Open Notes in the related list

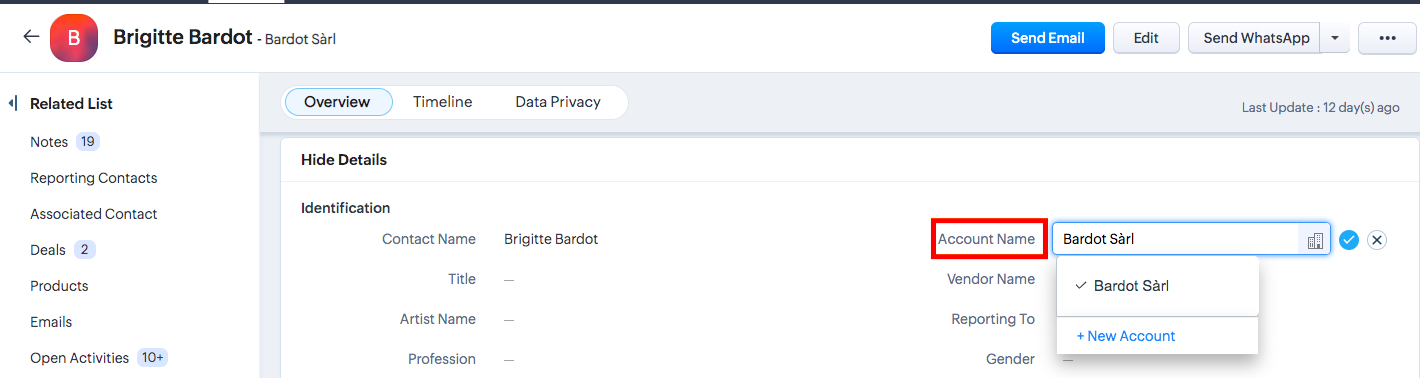pos(49,142)
